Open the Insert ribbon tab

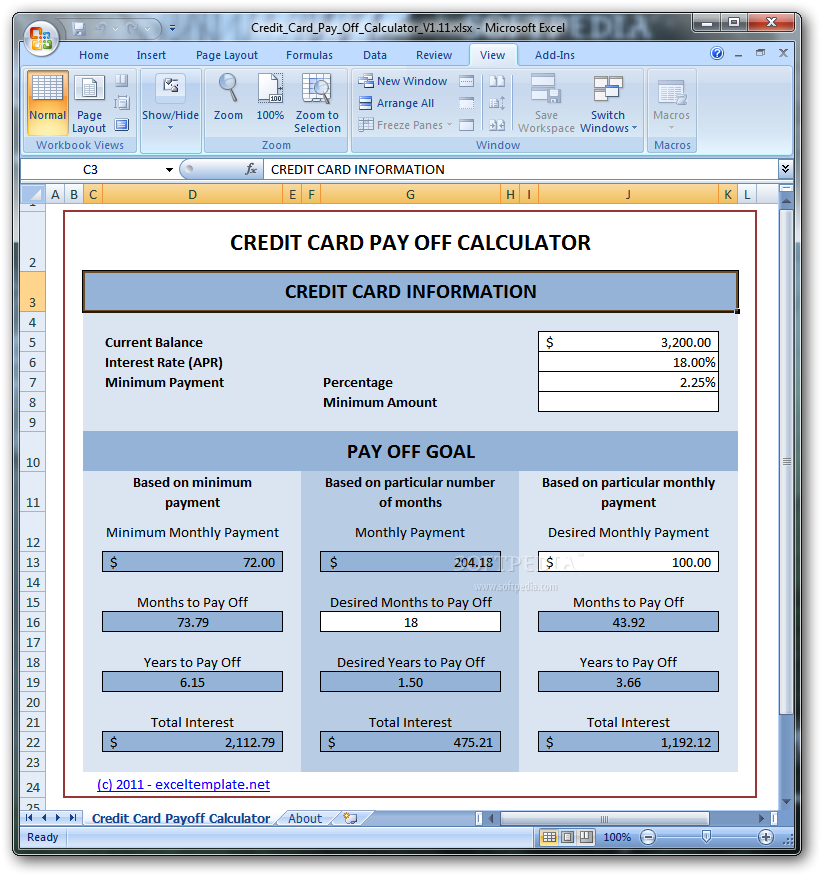coord(151,55)
